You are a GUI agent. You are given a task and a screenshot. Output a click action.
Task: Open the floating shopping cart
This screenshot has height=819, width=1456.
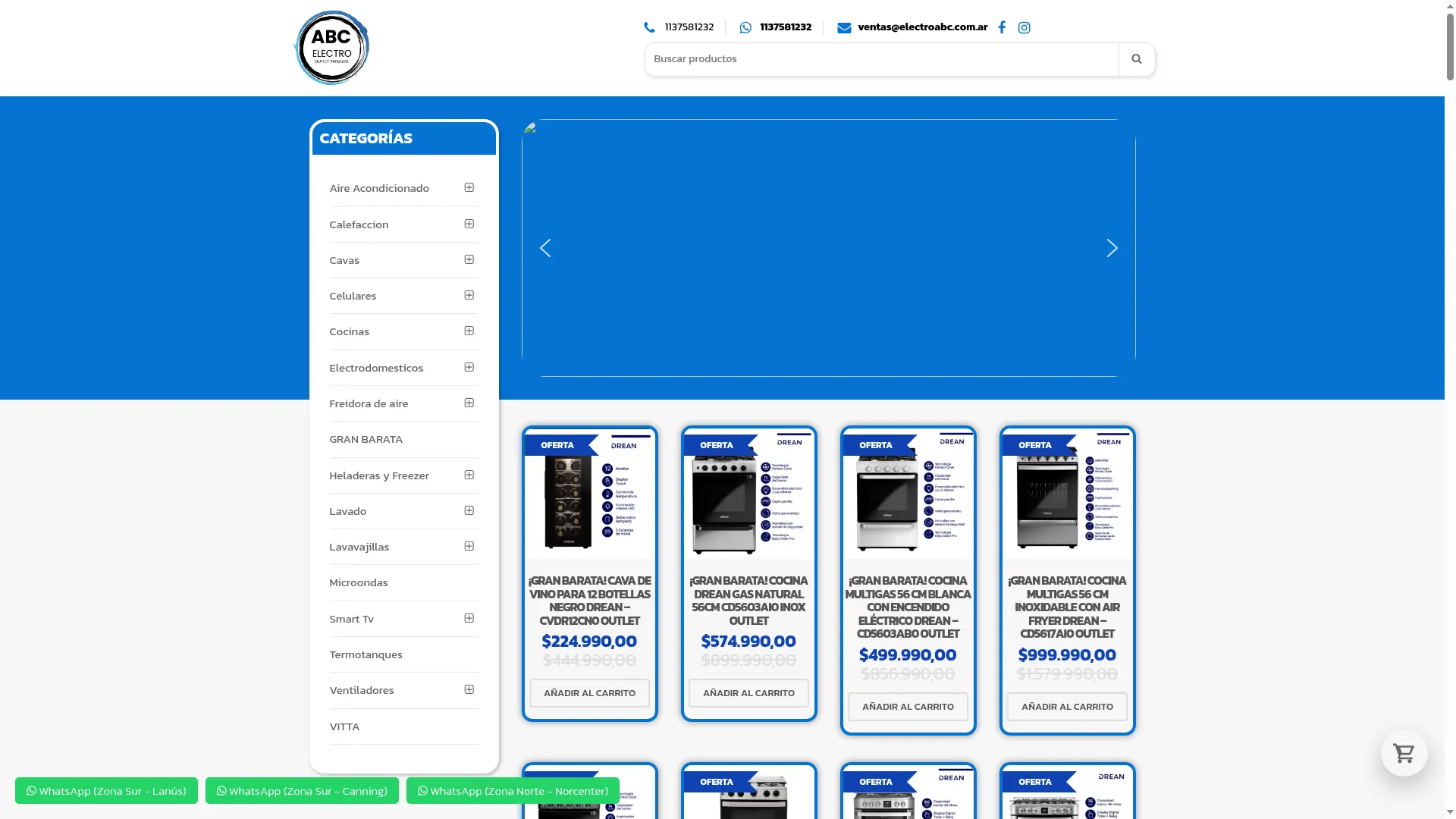click(1404, 753)
